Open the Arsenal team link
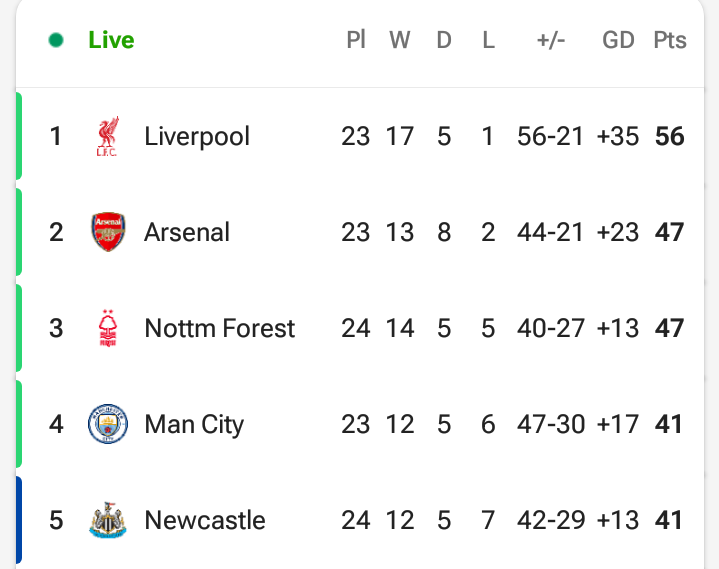This screenshot has width=719, height=569. click(x=187, y=232)
